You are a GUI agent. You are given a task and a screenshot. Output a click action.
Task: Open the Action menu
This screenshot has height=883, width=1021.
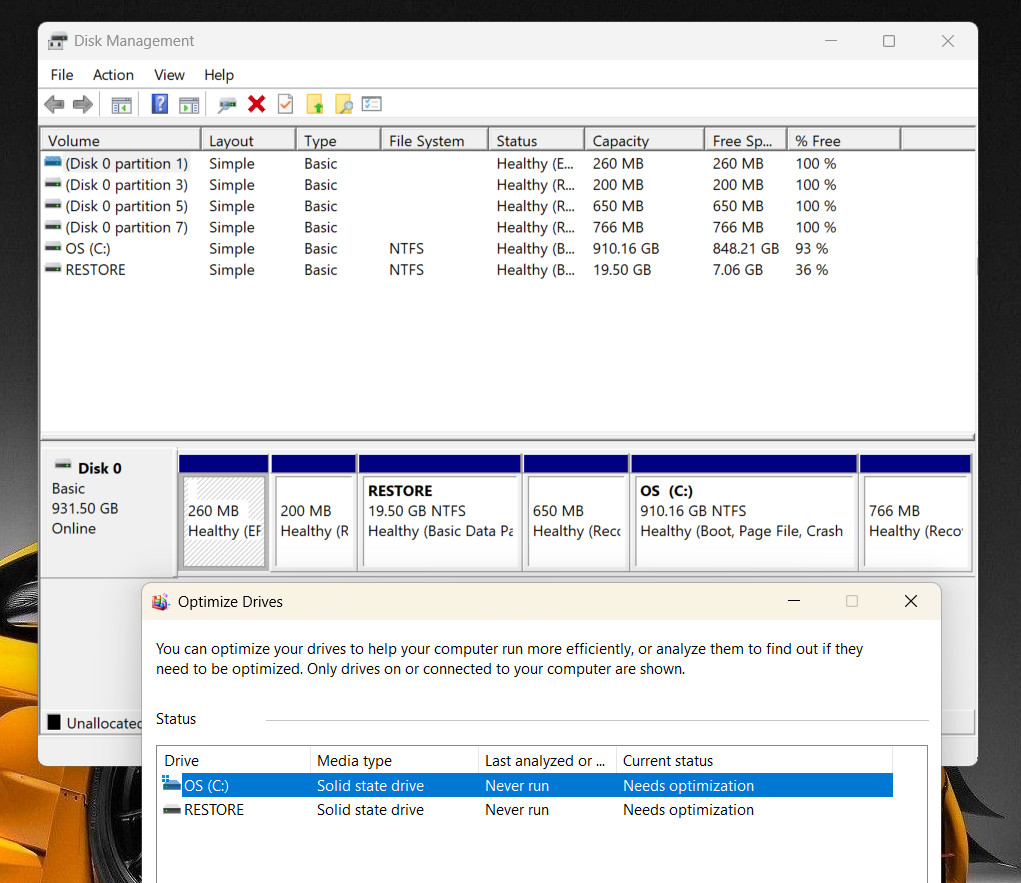113,75
